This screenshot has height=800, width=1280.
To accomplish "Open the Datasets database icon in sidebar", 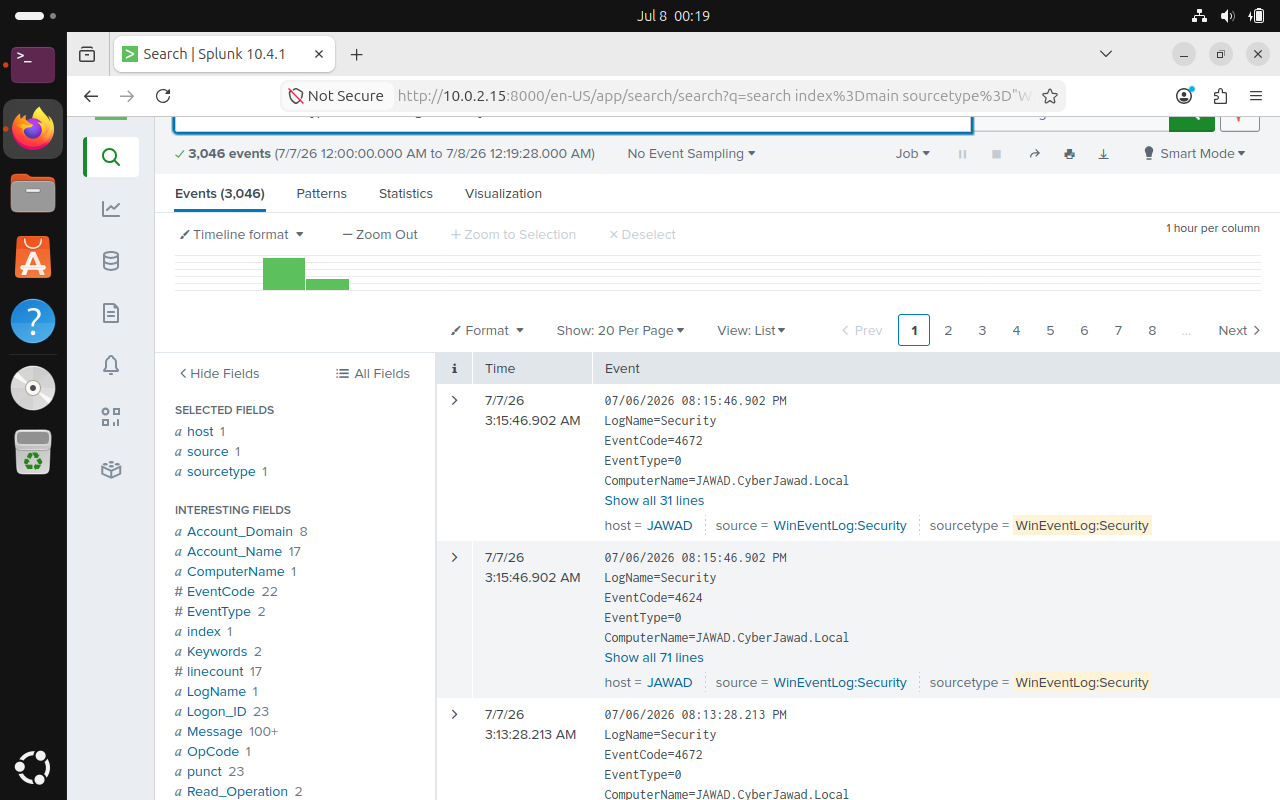I will (x=111, y=261).
